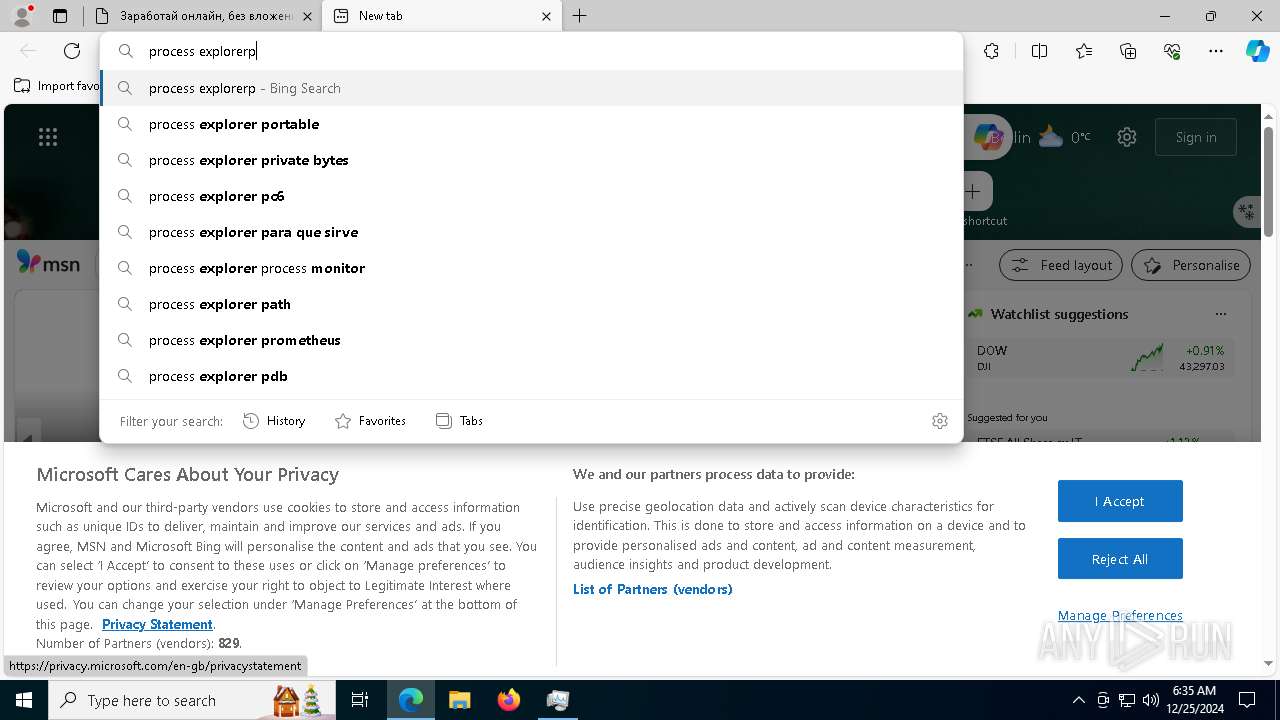This screenshot has height=720, width=1280.
Task: Choose 'process explorer portable' suggestion
Action: point(531,124)
